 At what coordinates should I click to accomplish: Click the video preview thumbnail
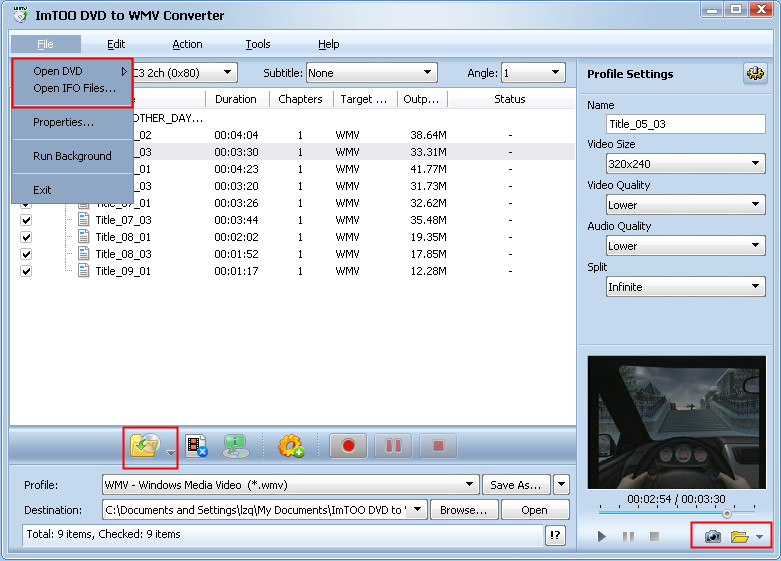click(676, 422)
